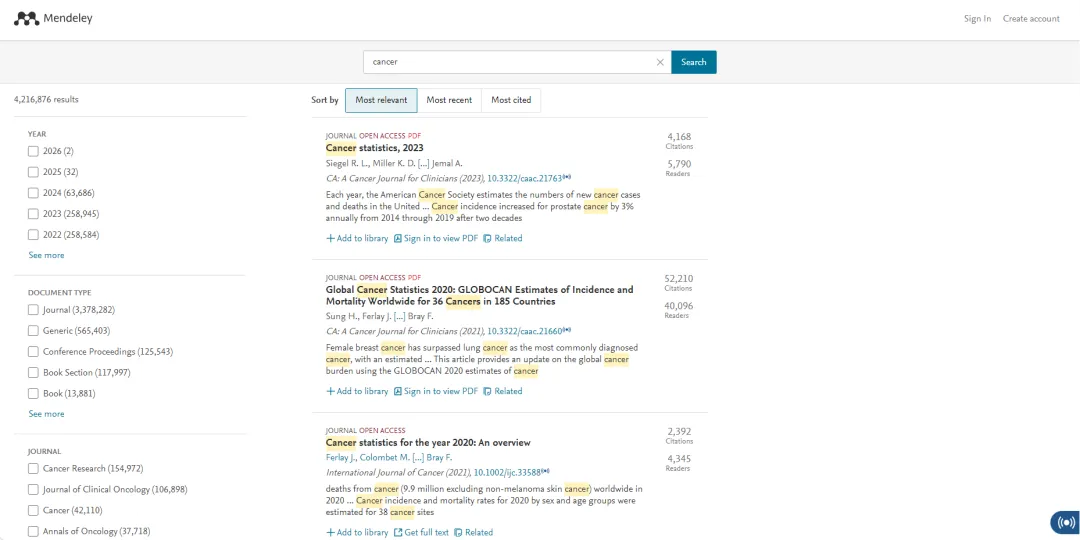This screenshot has height=540, width=1080.
Task: Filter by Journal of Clinical Oncology
Action: pyautogui.click(x=33, y=489)
